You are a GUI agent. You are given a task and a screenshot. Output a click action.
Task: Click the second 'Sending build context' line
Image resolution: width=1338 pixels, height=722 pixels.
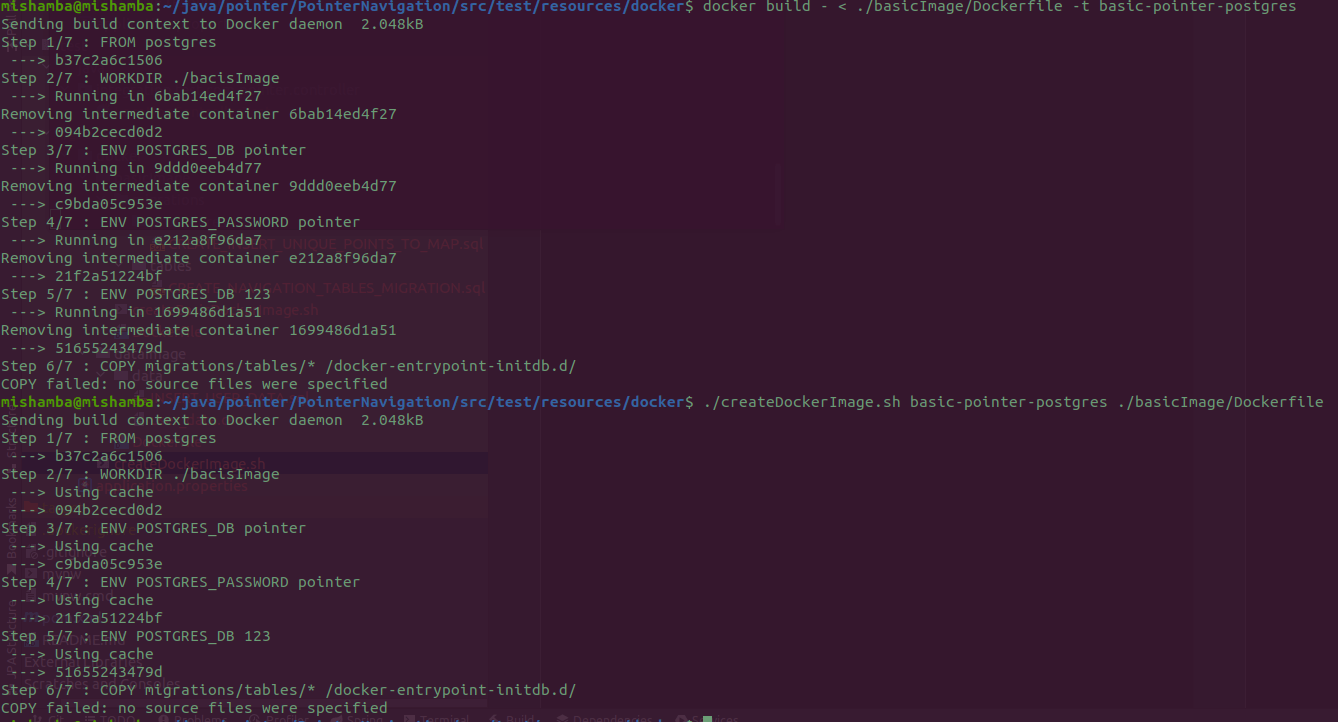(212, 420)
